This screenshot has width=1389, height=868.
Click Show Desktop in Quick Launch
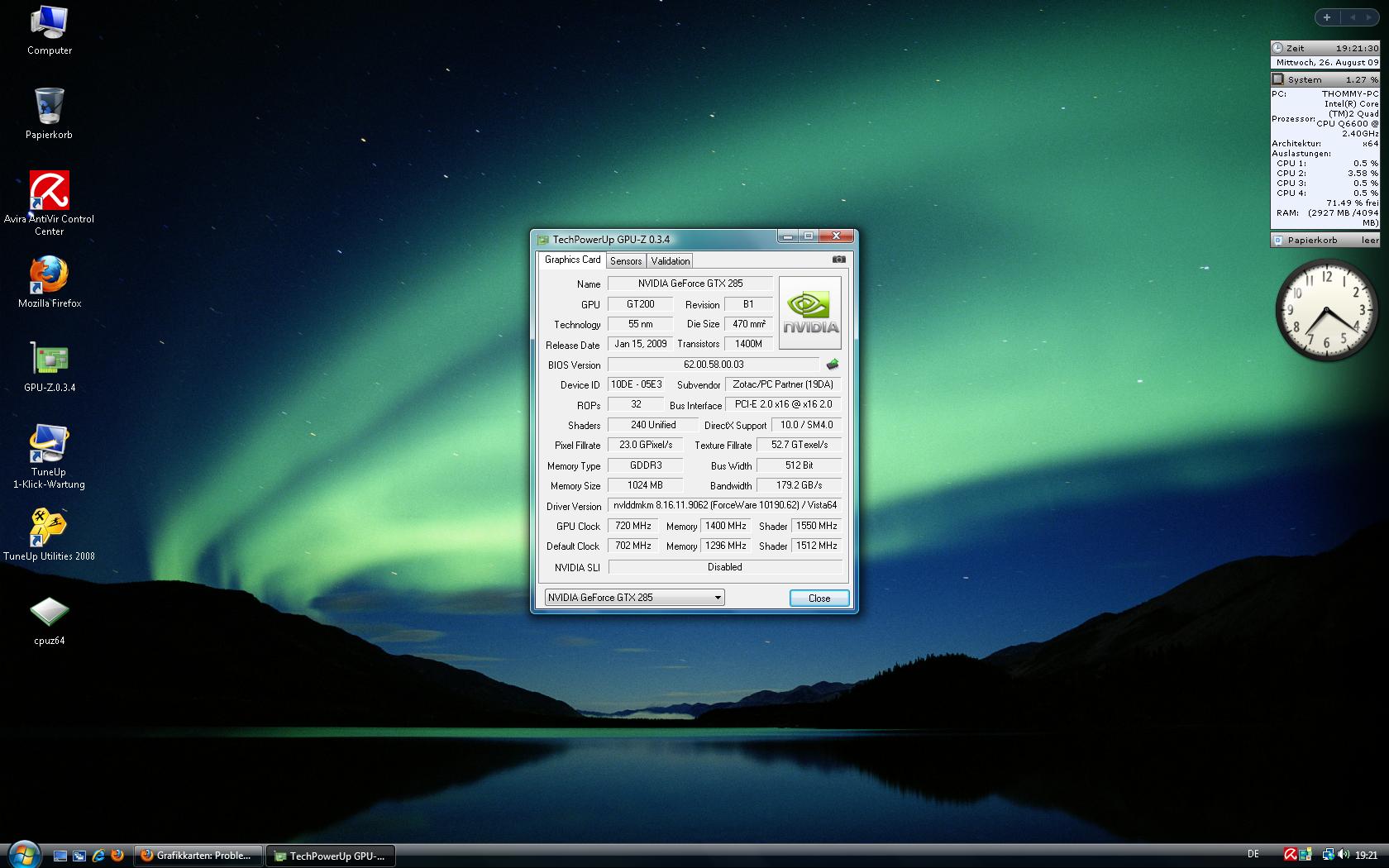coord(60,856)
